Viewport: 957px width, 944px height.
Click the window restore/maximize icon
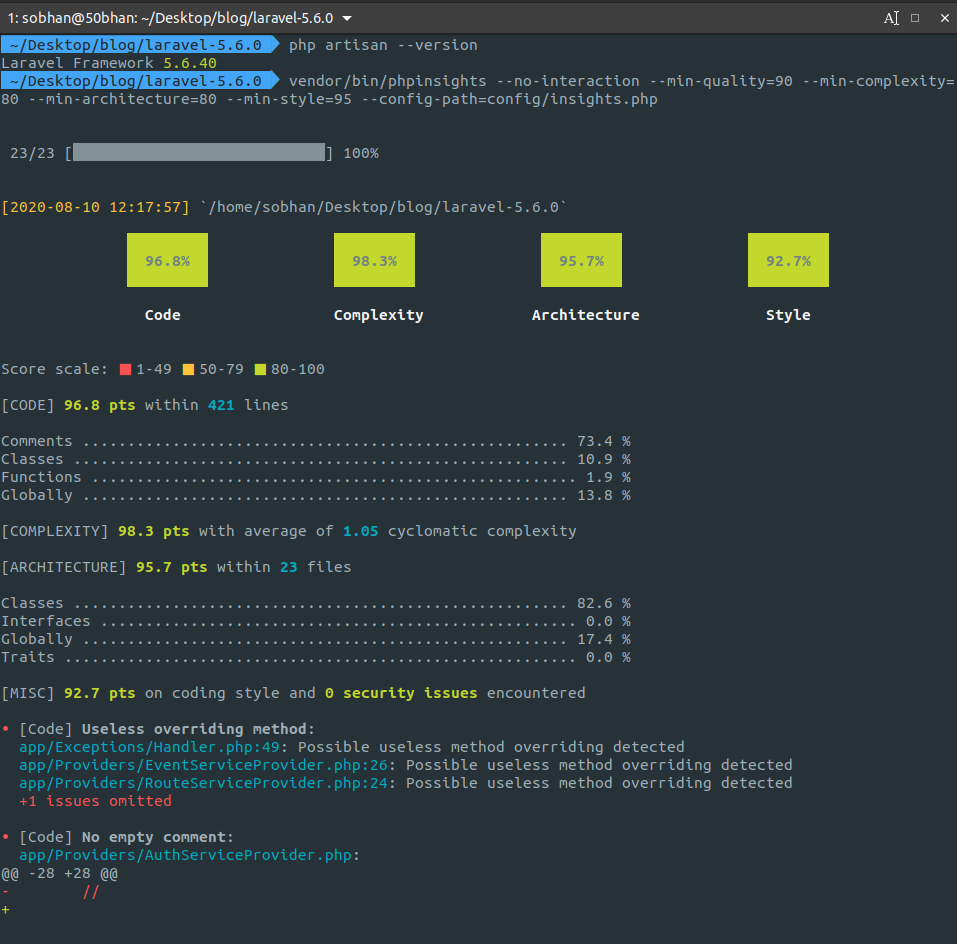coord(916,17)
